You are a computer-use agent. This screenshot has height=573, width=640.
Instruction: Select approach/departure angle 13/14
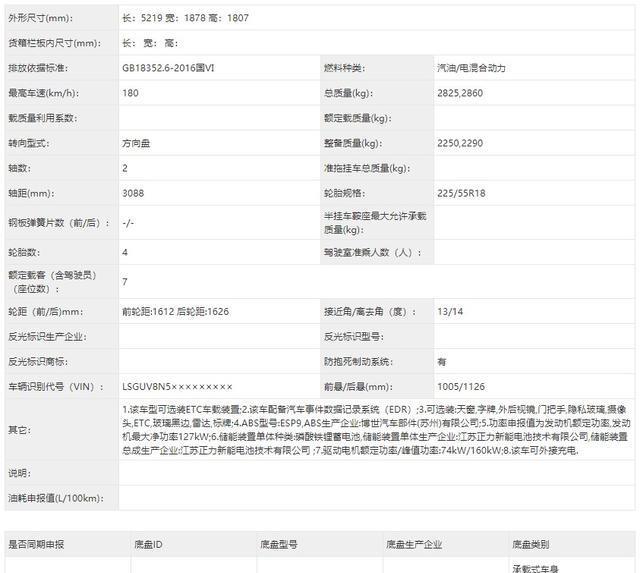click(x=450, y=311)
